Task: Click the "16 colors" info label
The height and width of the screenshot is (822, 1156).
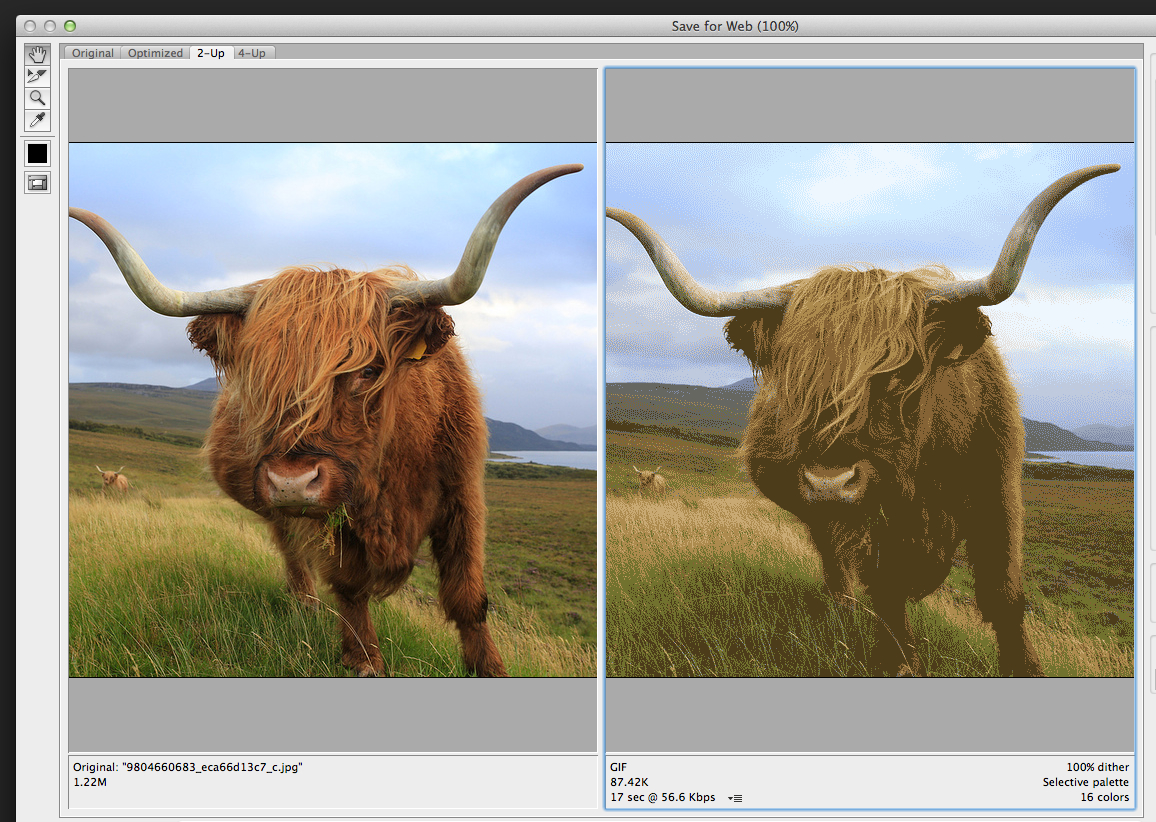Action: (1102, 797)
